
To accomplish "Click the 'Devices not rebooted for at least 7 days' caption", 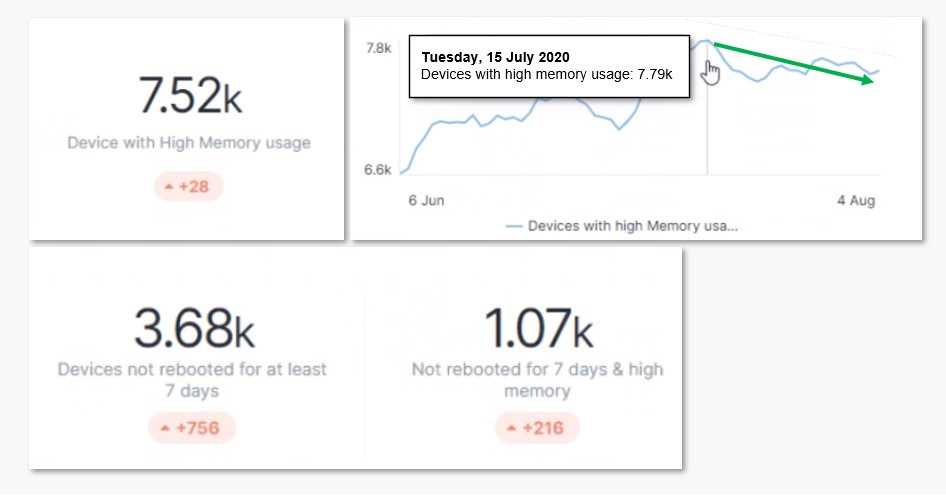I will [192, 380].
